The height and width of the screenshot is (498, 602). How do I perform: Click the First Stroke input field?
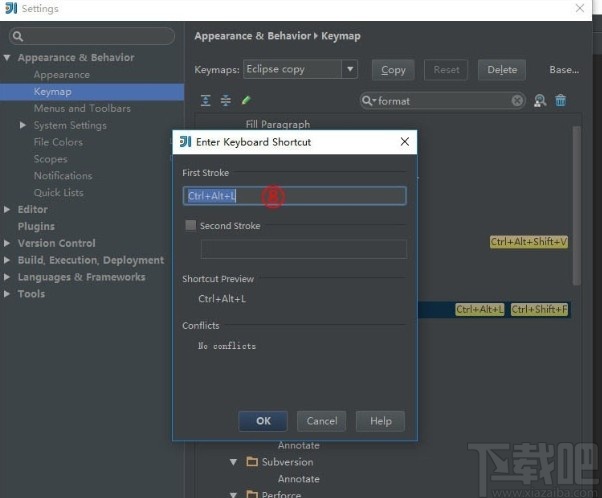click(x=294, y=196)
